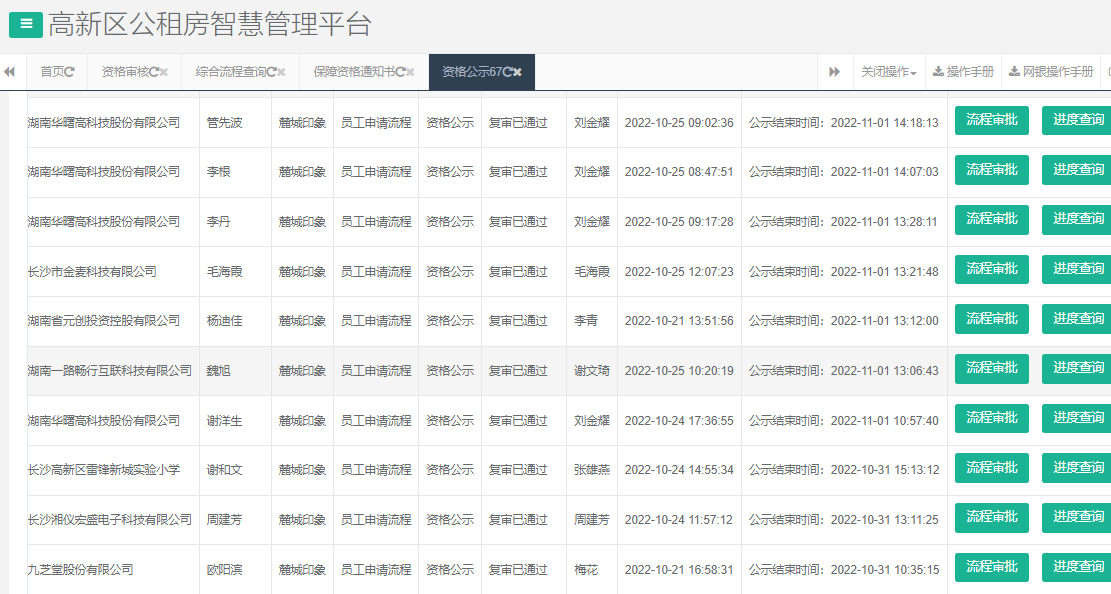Click 流程审批 in 谢和文's row

tap(991, 467)
